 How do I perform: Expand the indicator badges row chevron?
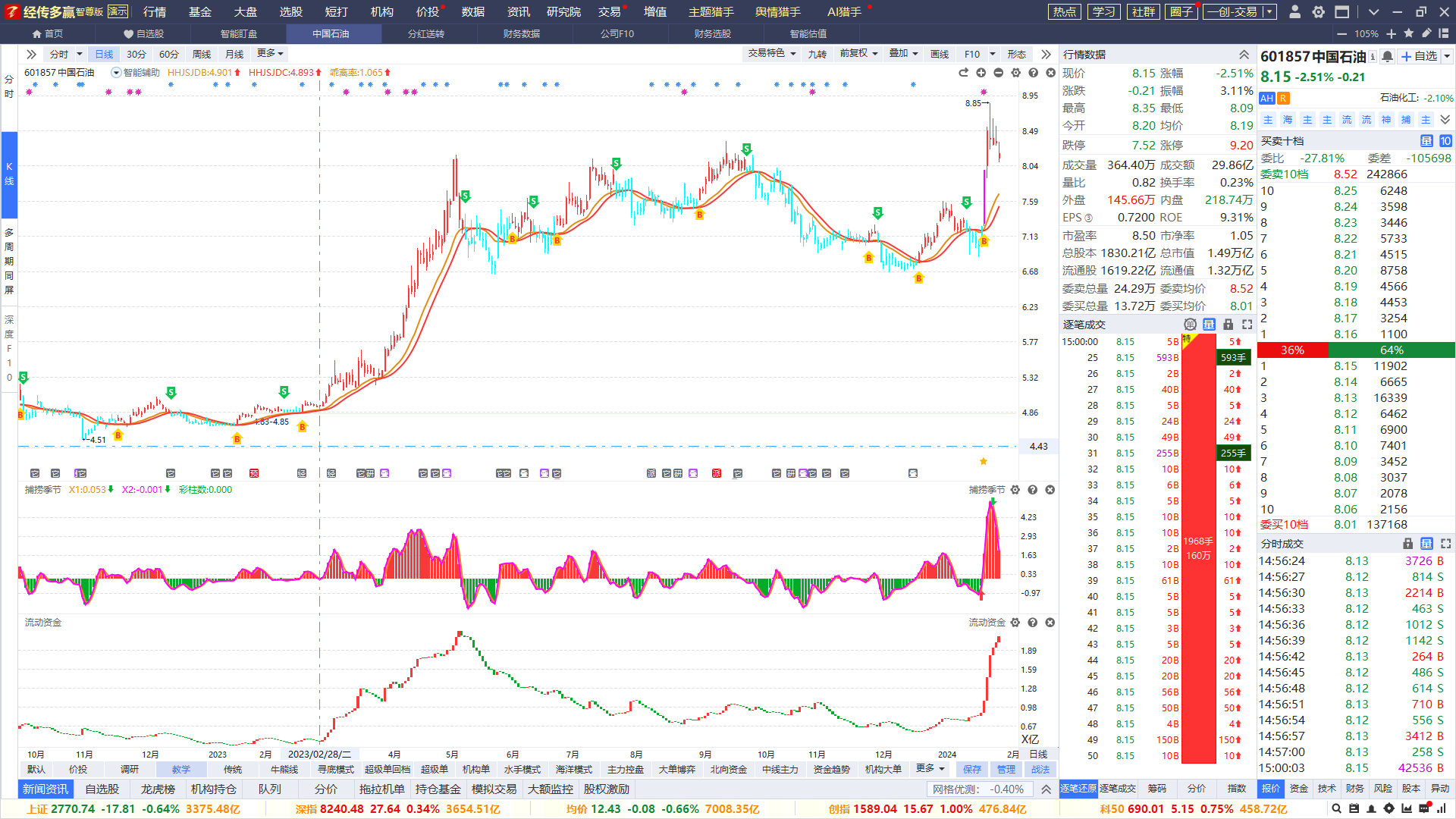1445,120
